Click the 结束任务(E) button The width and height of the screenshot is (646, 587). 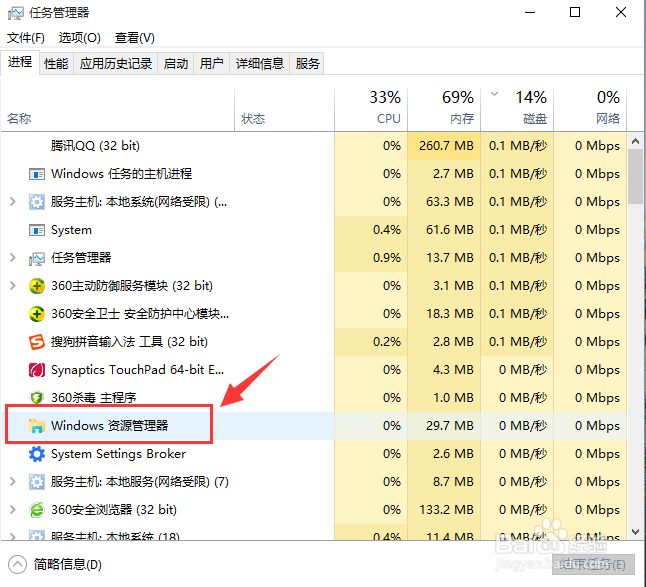[593, 564]
